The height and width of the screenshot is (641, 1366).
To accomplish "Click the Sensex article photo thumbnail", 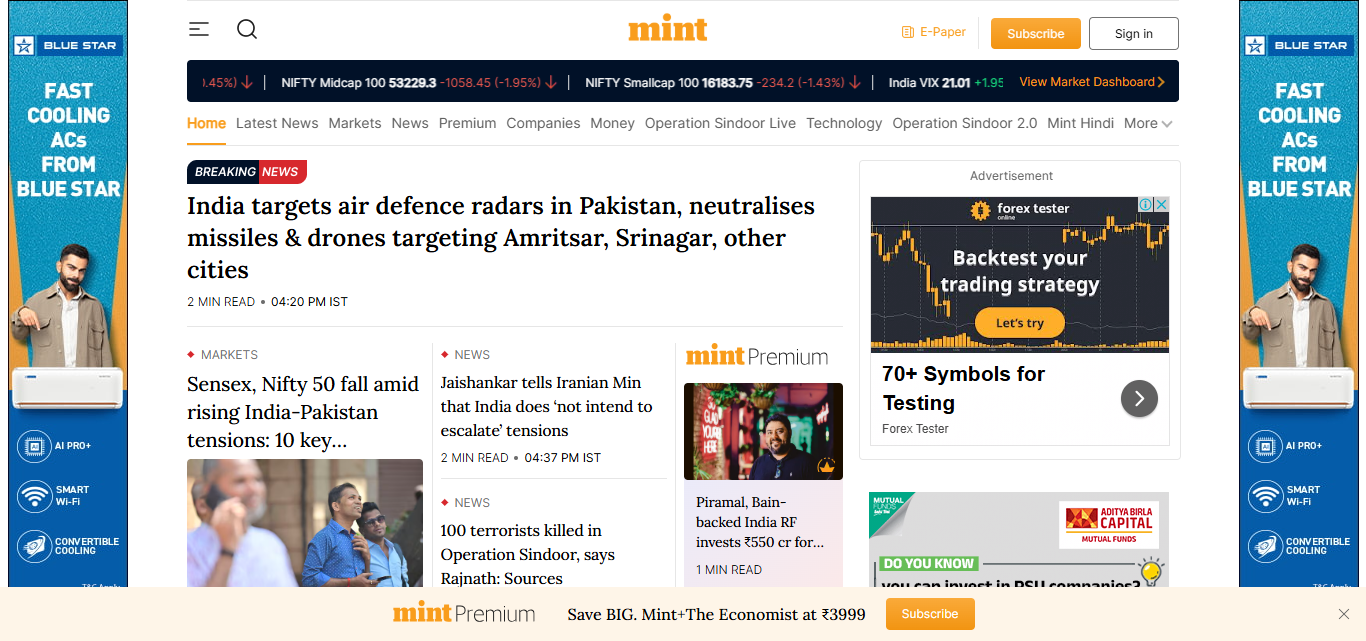I will tap(305, 523).
